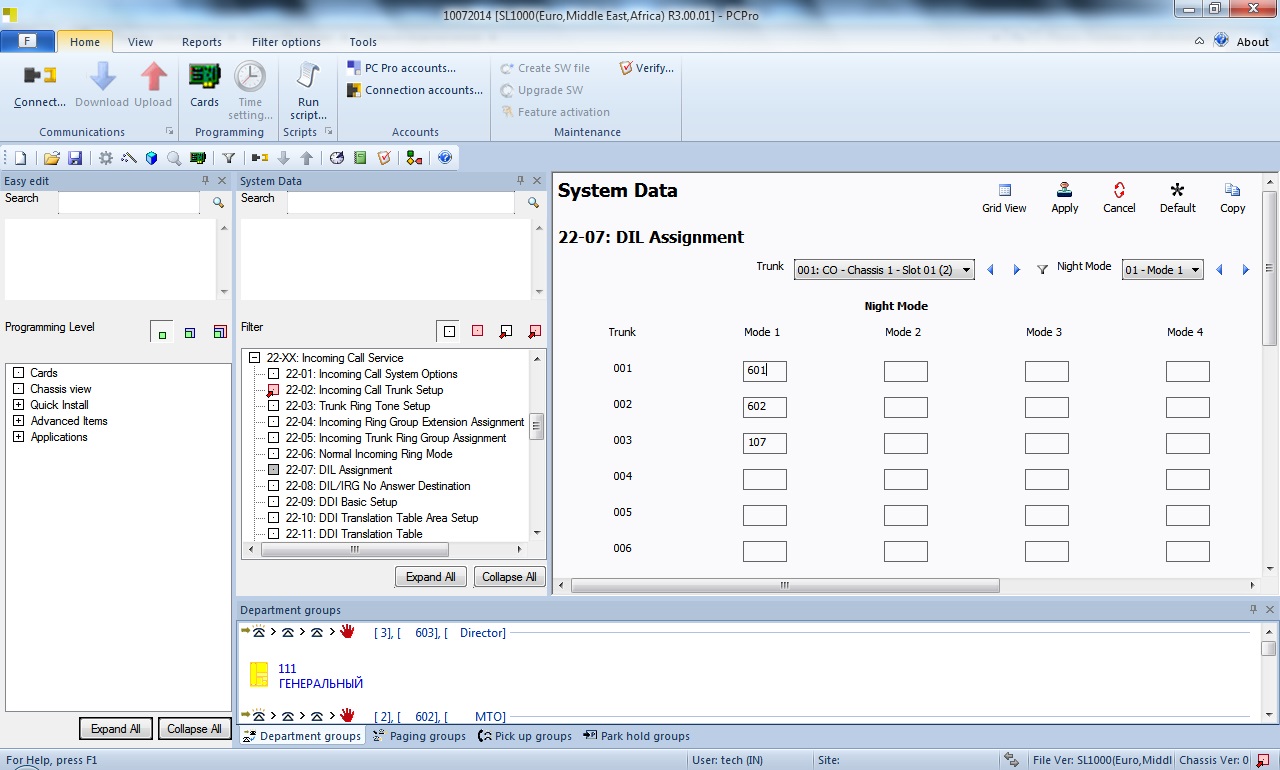Open the Night Mode dropdown showing 01 - Mode 1
Screen dimensions: 1280x770
[1163, 270]
